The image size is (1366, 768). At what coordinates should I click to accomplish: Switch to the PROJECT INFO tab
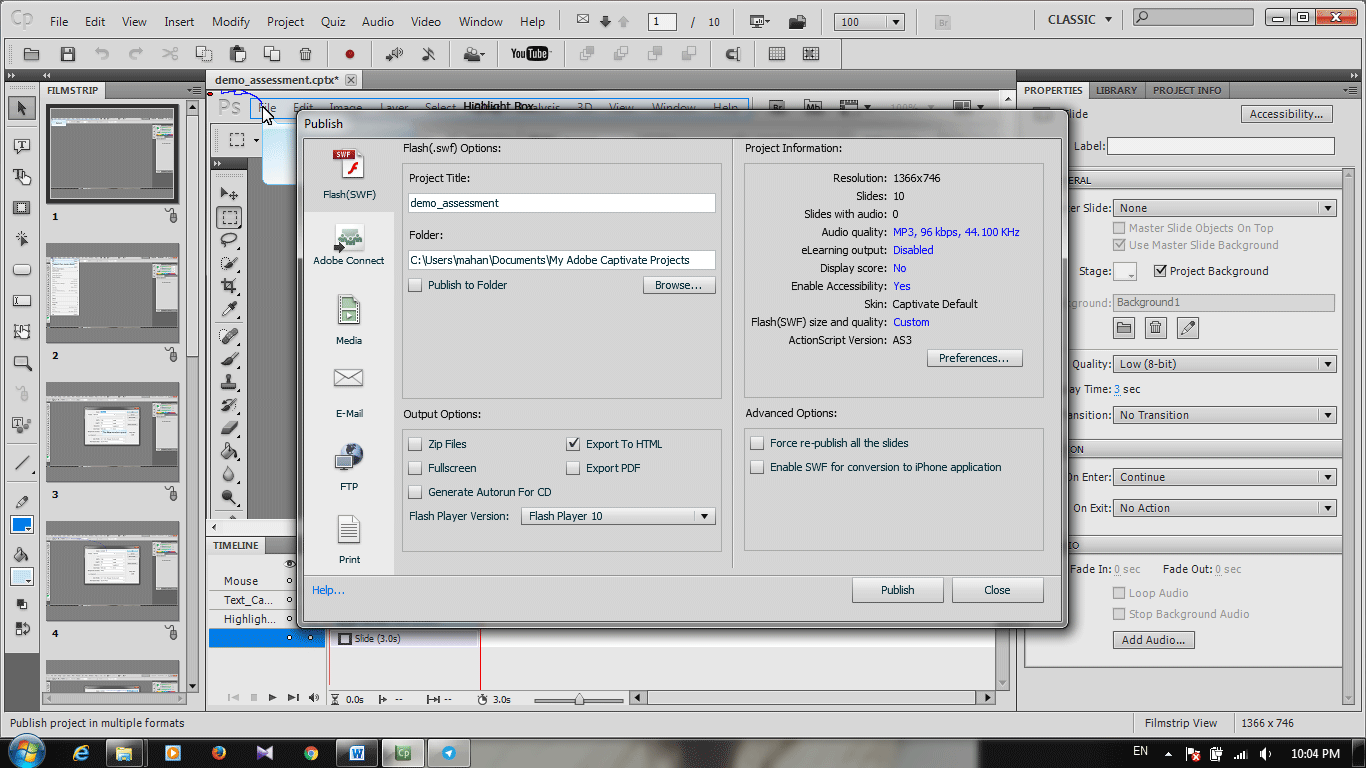coord(1187,90)
